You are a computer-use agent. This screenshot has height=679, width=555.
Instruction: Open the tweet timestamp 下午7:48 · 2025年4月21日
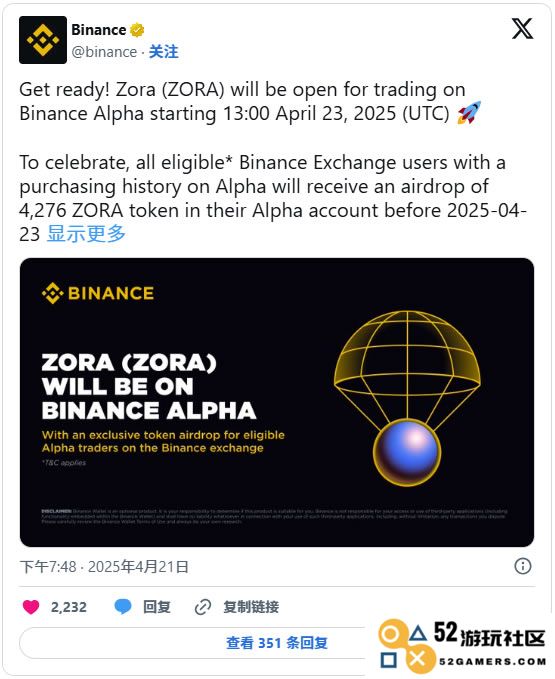(x=104, y=566)
